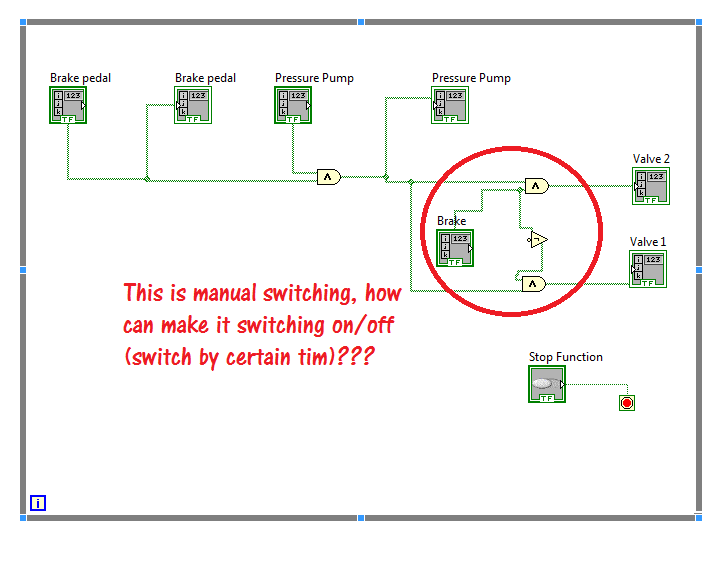
Task: Click the 'Valve 1' label
Action: (x=648, y=242)
